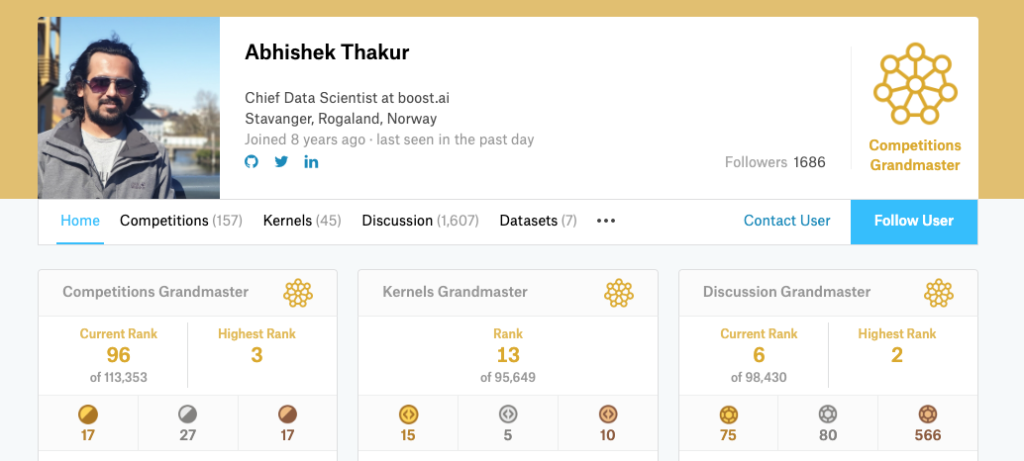Open the GitHub profile icon
Viewport: 1024px width, 461px height.
pyautogui.click(x=251, y=161)
